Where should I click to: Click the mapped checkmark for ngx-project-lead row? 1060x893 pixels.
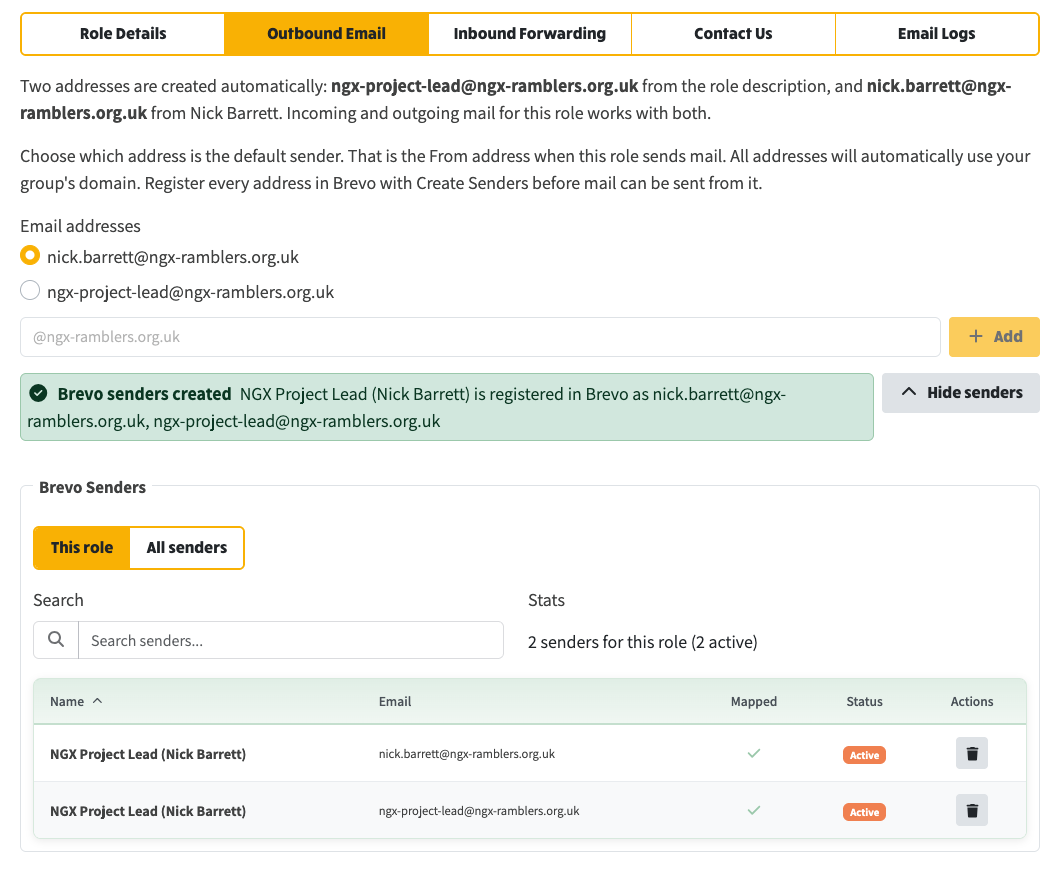pos(754,810)
